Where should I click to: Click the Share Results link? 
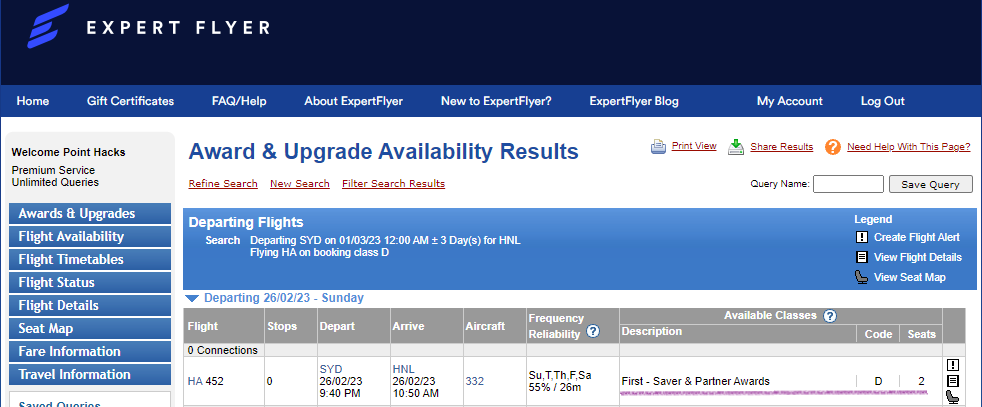[782, 147]
